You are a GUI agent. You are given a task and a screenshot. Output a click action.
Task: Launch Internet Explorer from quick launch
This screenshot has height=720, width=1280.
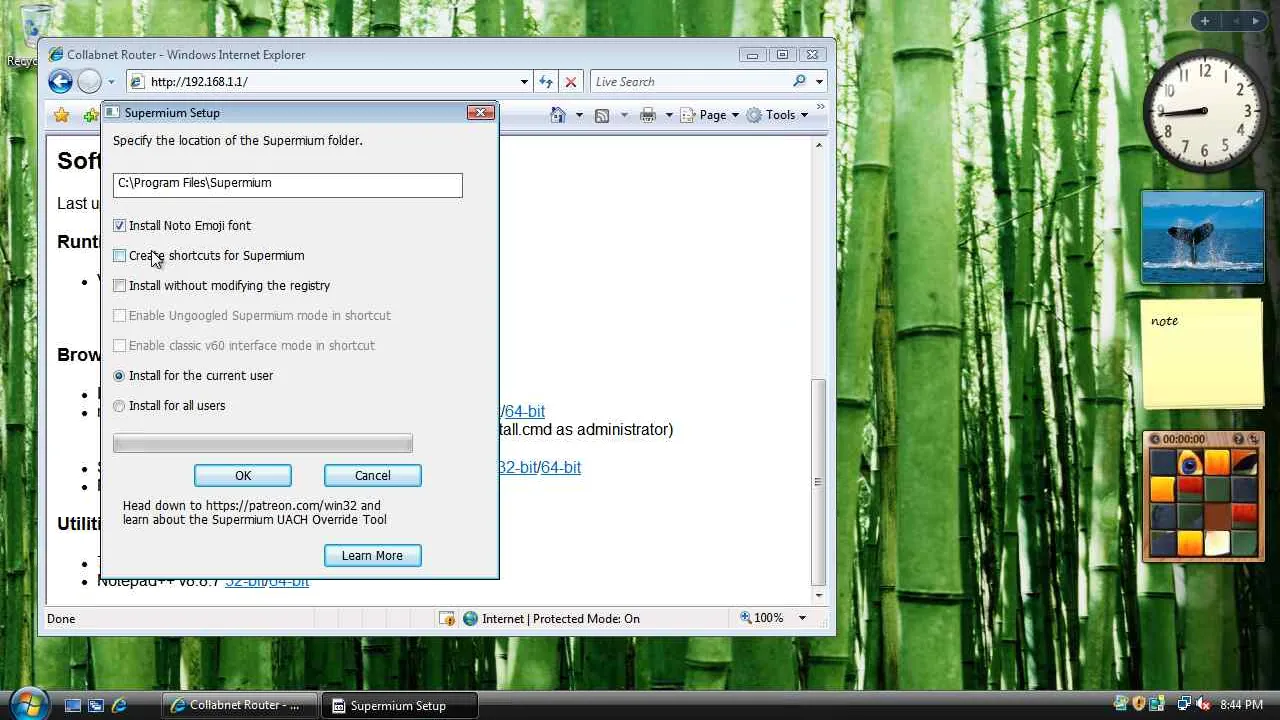pos(119,705)
